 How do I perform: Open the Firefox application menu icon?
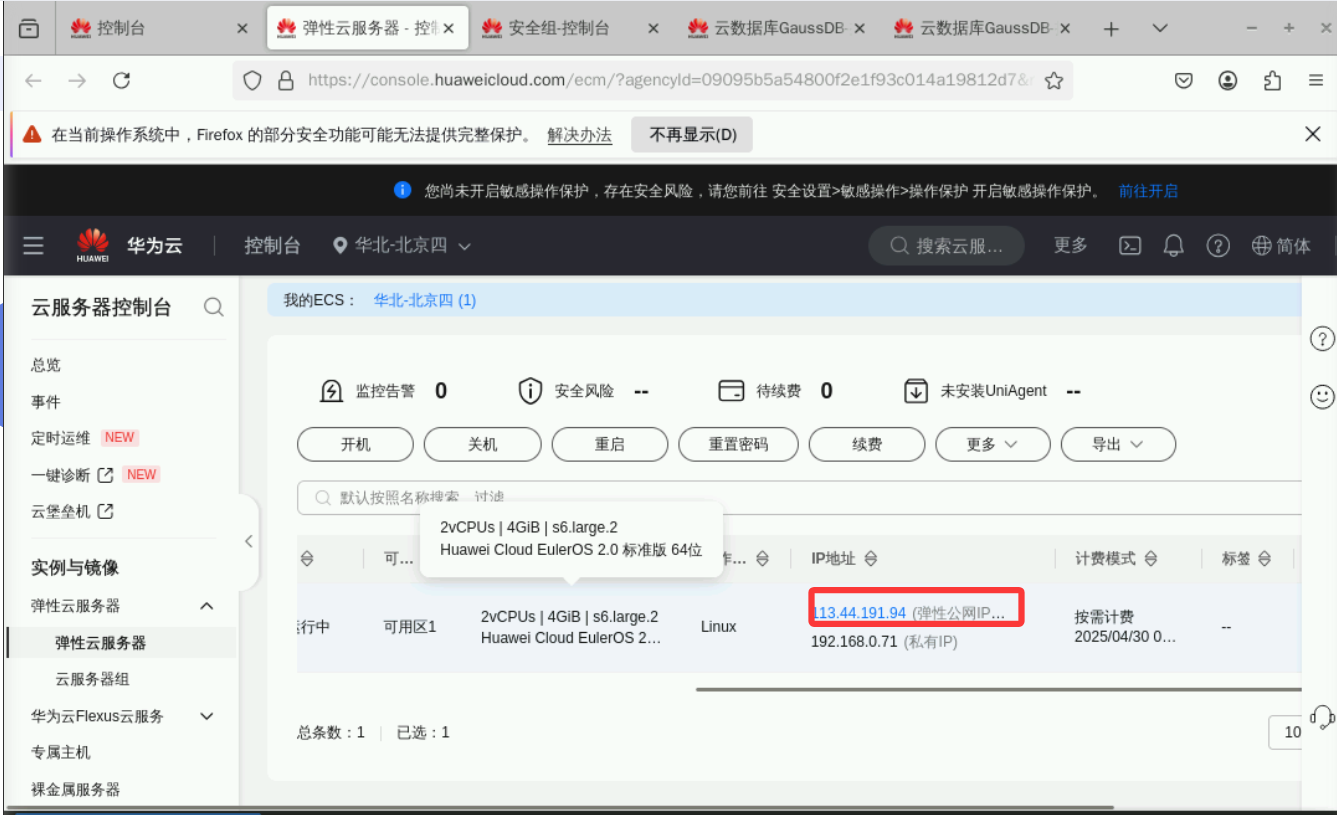[x=1316, y=81]
